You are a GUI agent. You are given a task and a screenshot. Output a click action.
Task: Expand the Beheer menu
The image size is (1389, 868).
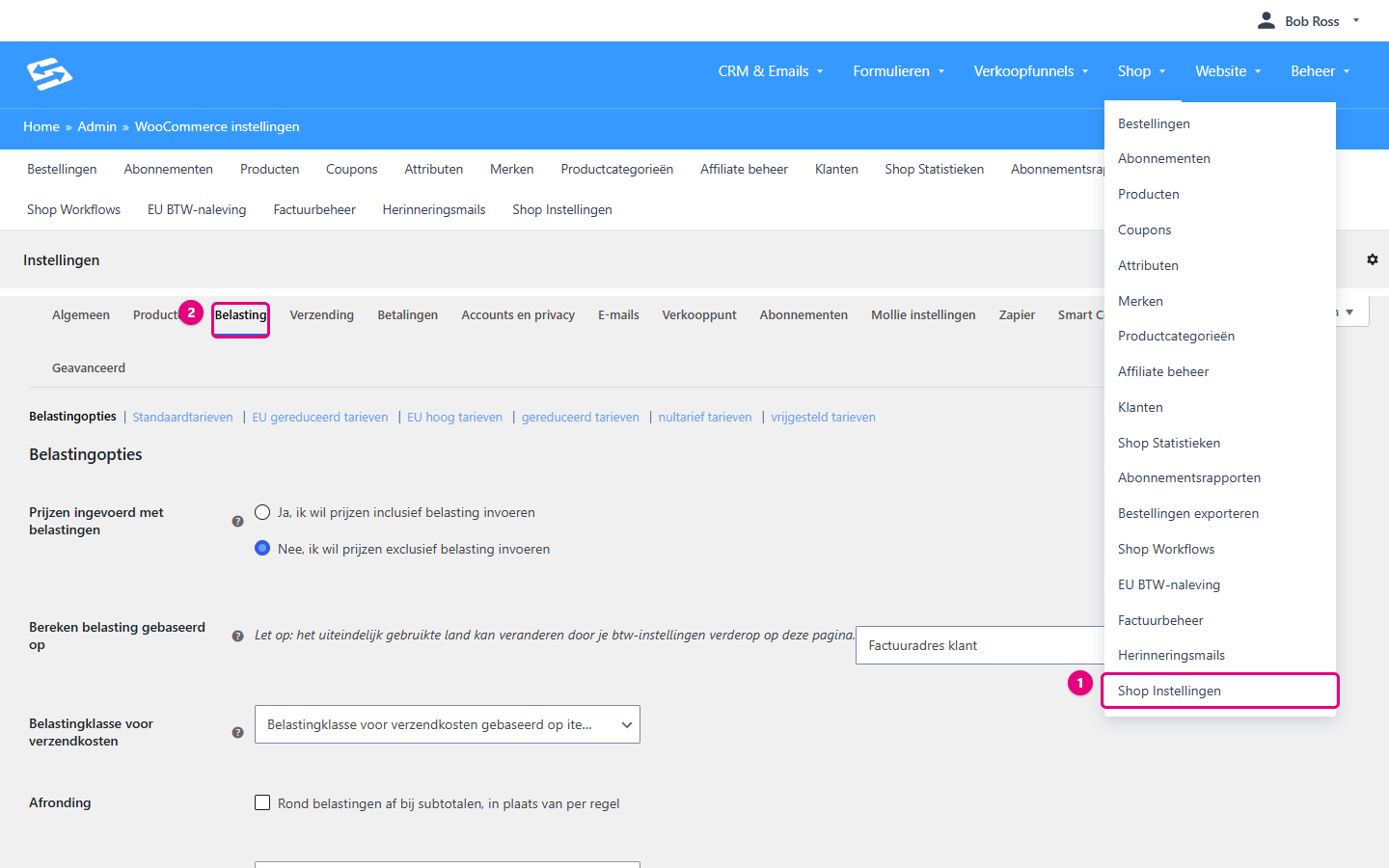[x=1321, y=71]
